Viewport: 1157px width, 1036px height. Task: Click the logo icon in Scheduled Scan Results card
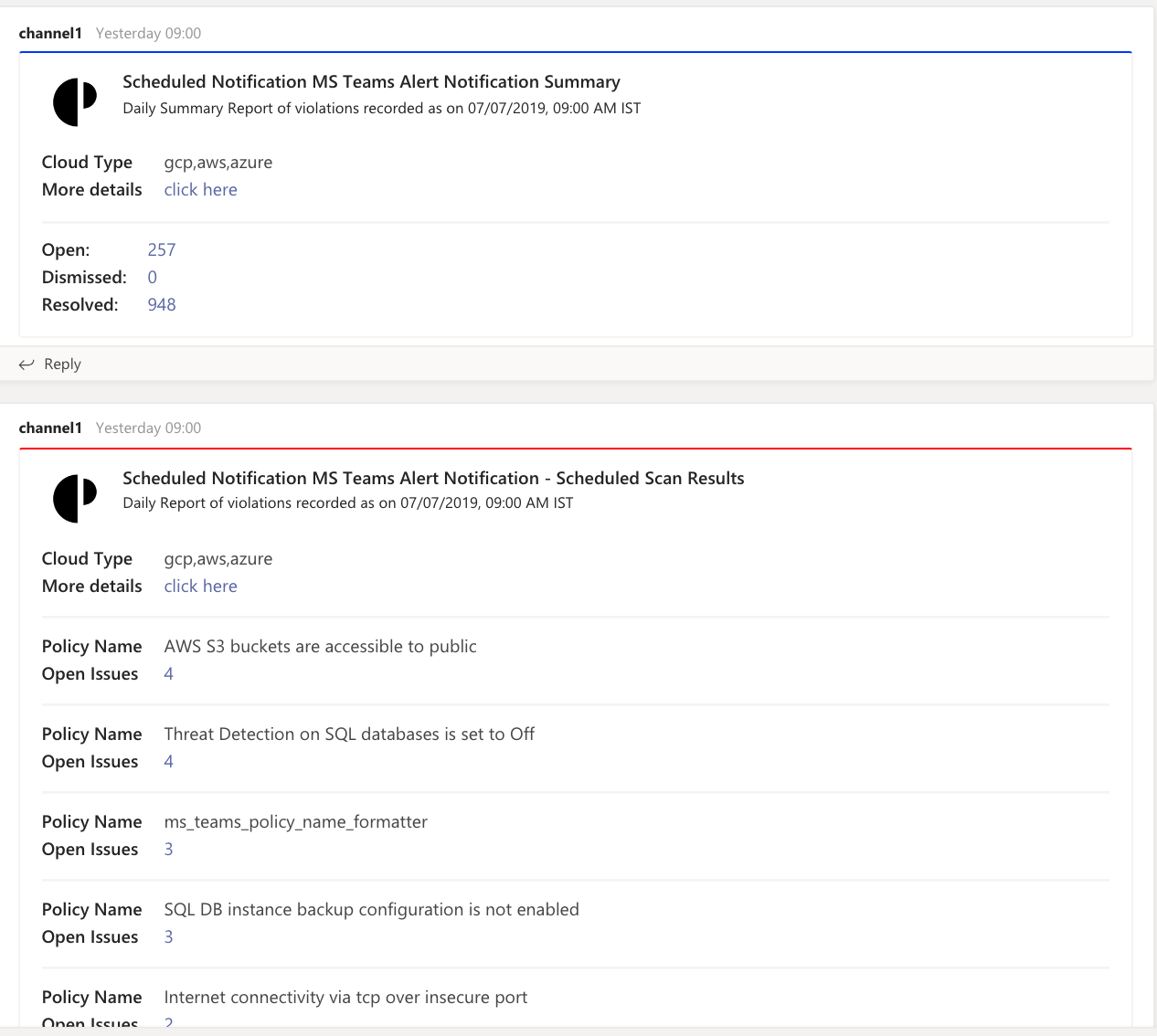75,498
